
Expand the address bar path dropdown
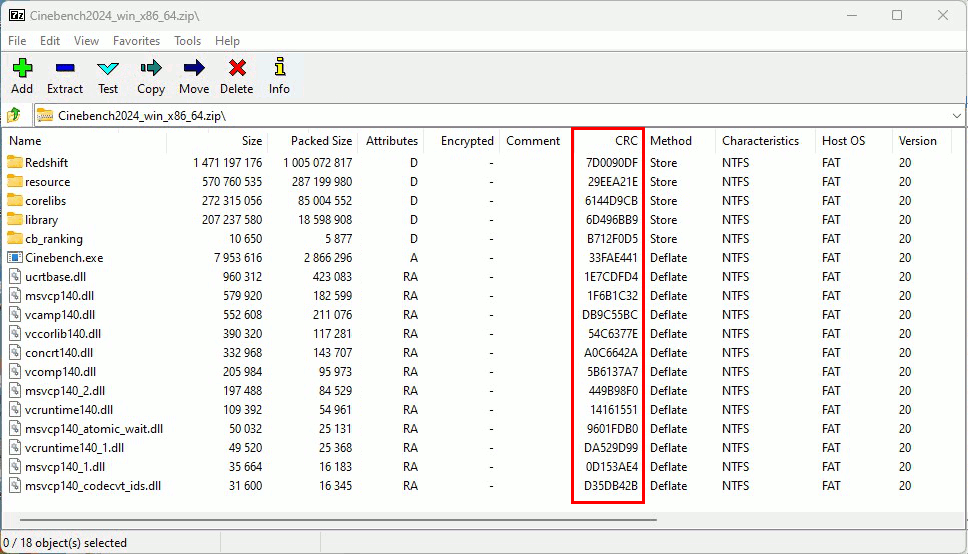(956, 115)
